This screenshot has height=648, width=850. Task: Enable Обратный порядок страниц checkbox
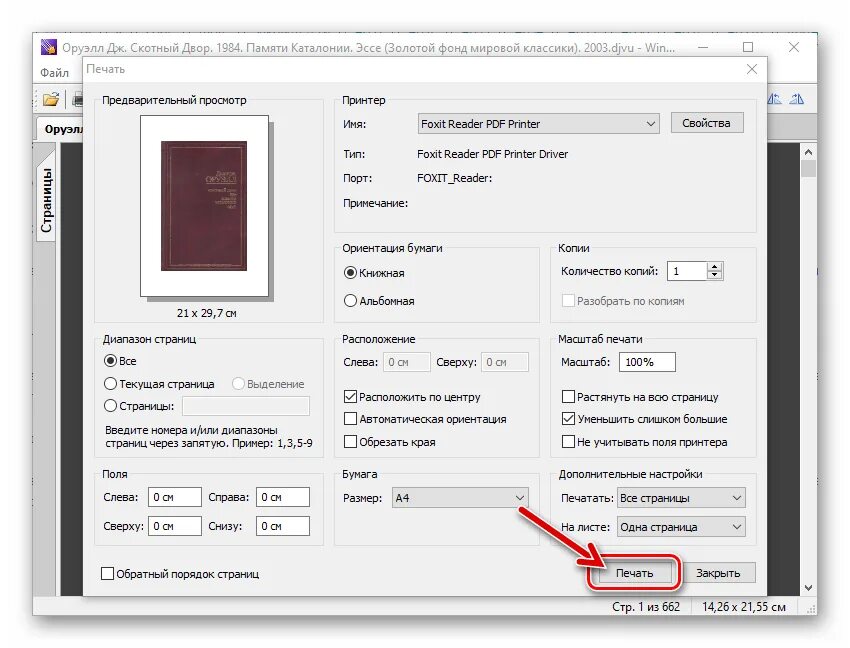pos(107,573)
